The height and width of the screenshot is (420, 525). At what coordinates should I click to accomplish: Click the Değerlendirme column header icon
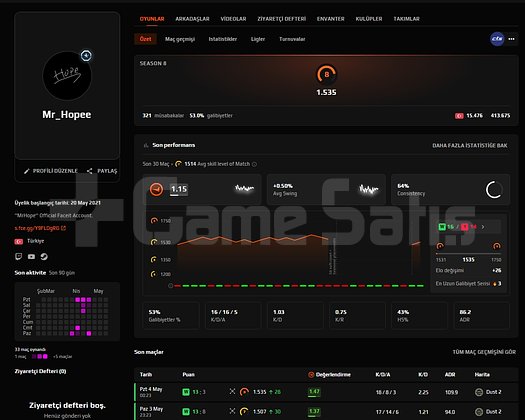point(311,374)
